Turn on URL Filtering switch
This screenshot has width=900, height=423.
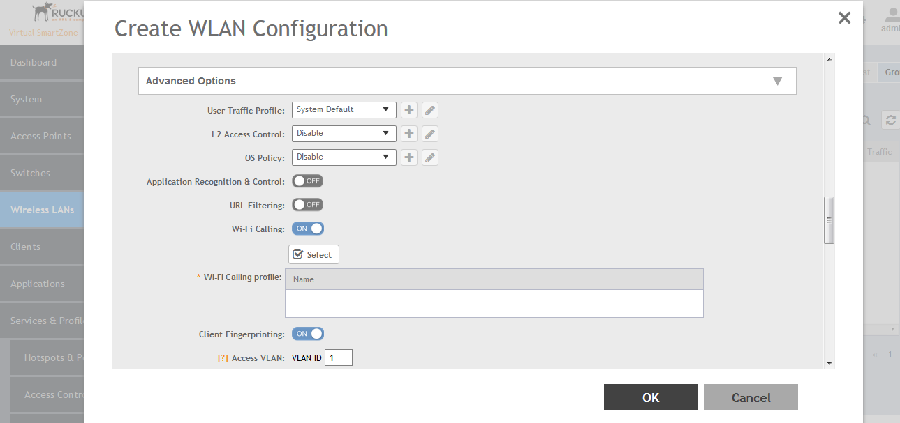point(307,205)
